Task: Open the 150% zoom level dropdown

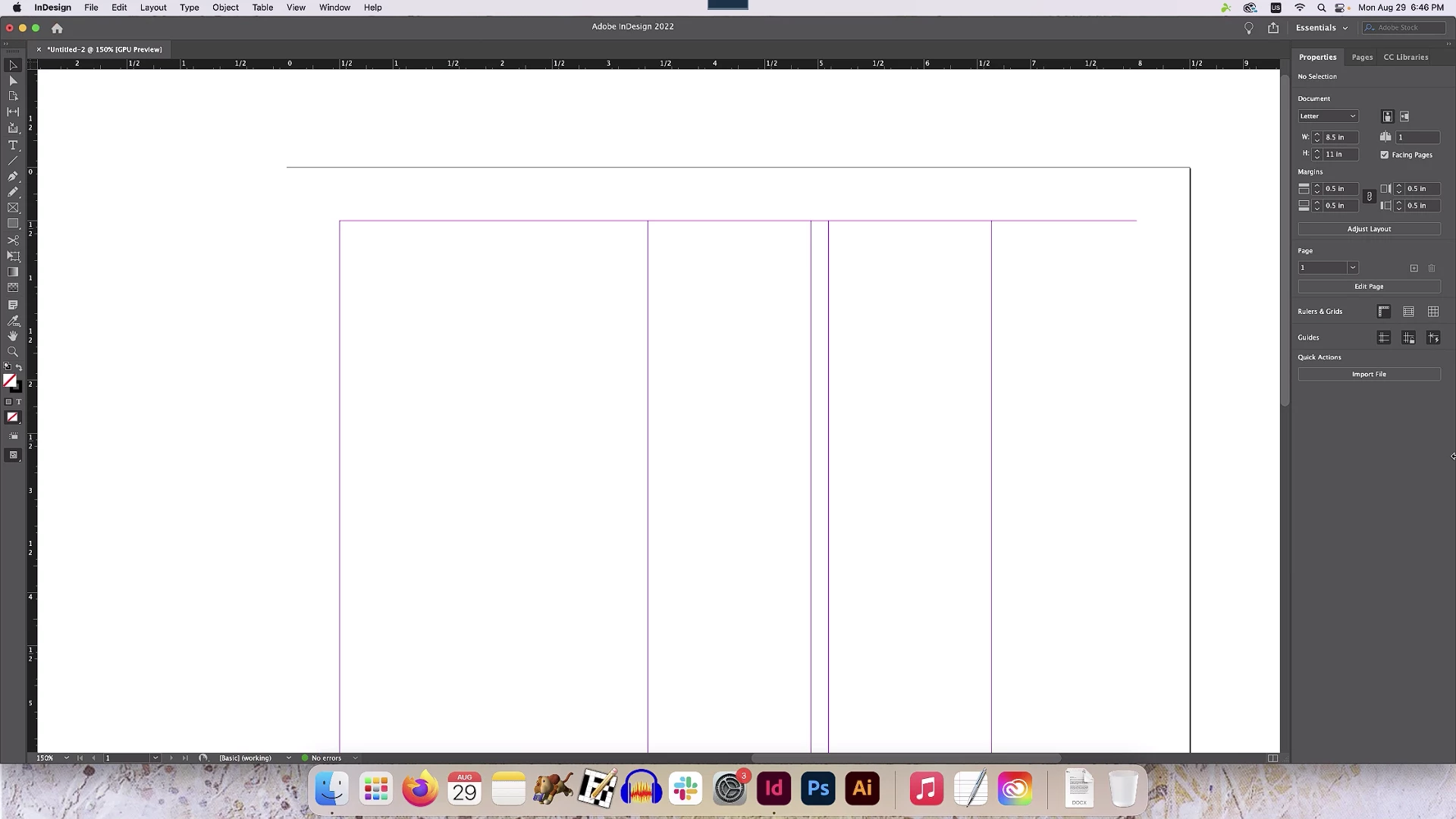Action: [67, 758]
